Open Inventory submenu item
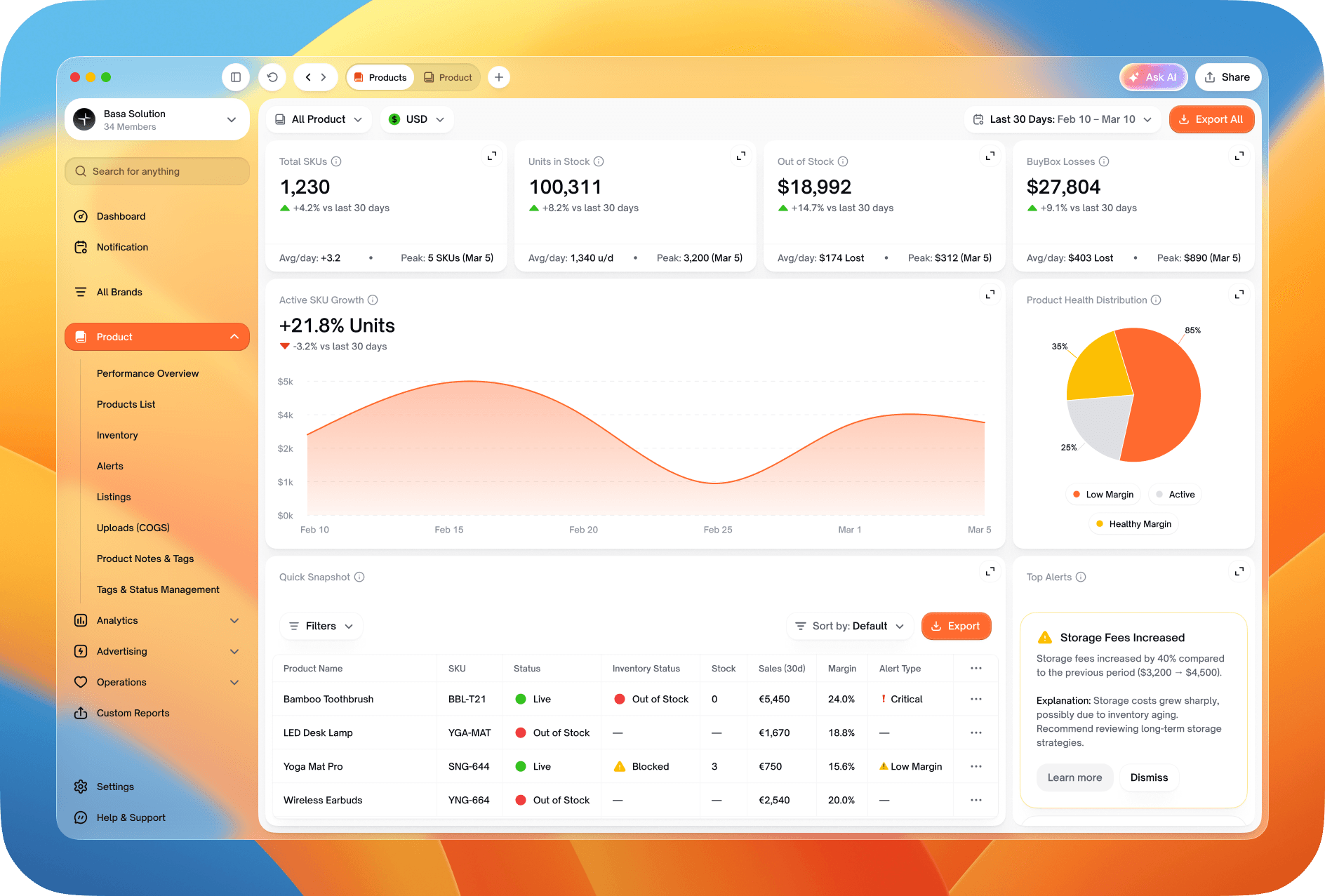 (117, 435)
